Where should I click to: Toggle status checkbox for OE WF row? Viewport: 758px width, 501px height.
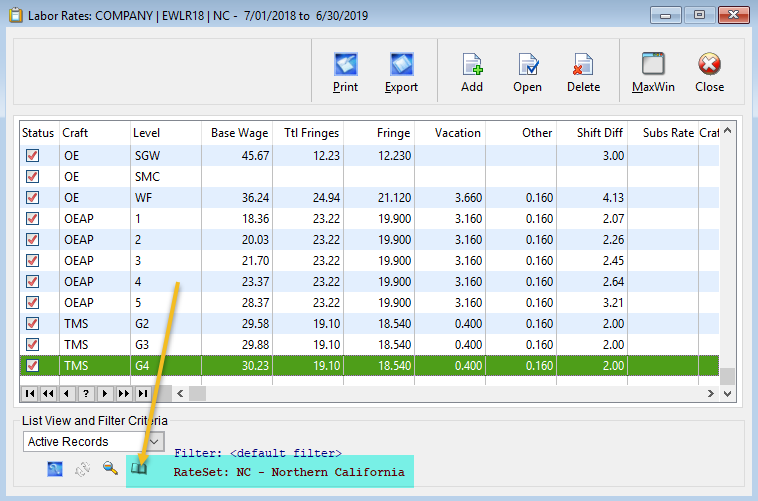(32, 198)
